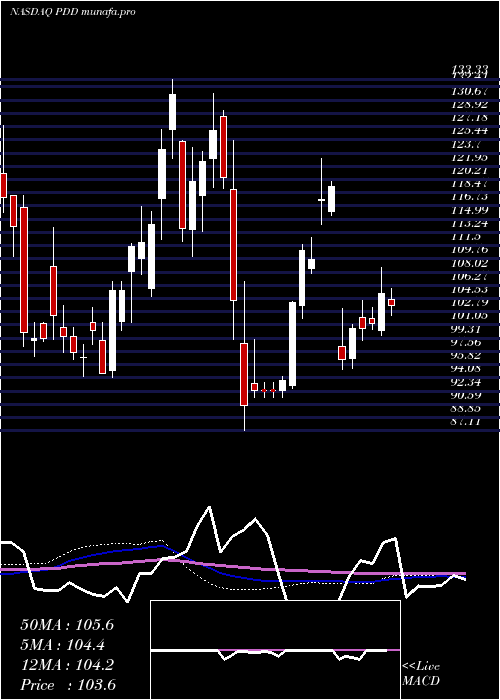Click the 118.47 price level label
The width and height of the screenshot is (500, 700).
pos(470,183)
